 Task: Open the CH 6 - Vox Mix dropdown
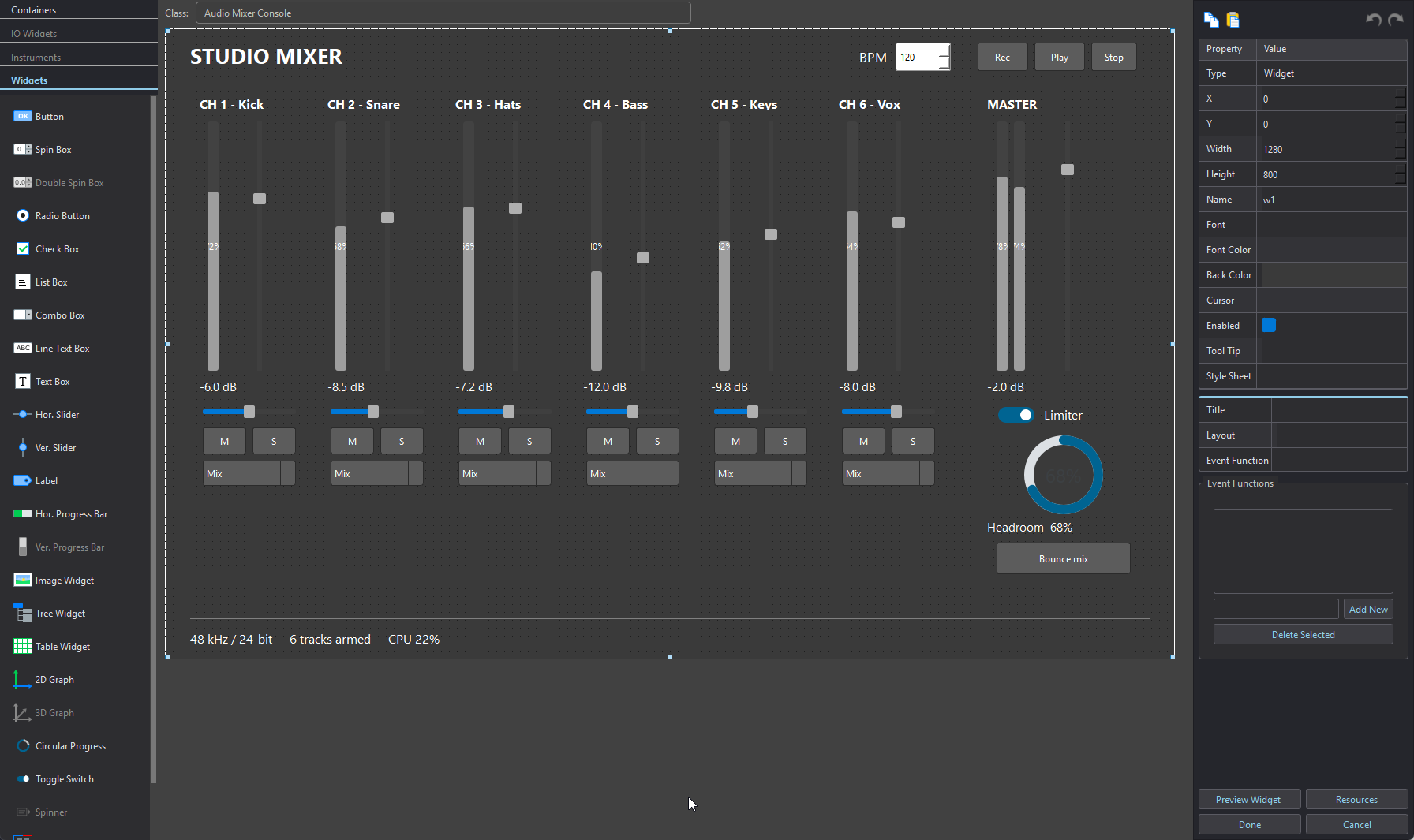tap(888, 473)
